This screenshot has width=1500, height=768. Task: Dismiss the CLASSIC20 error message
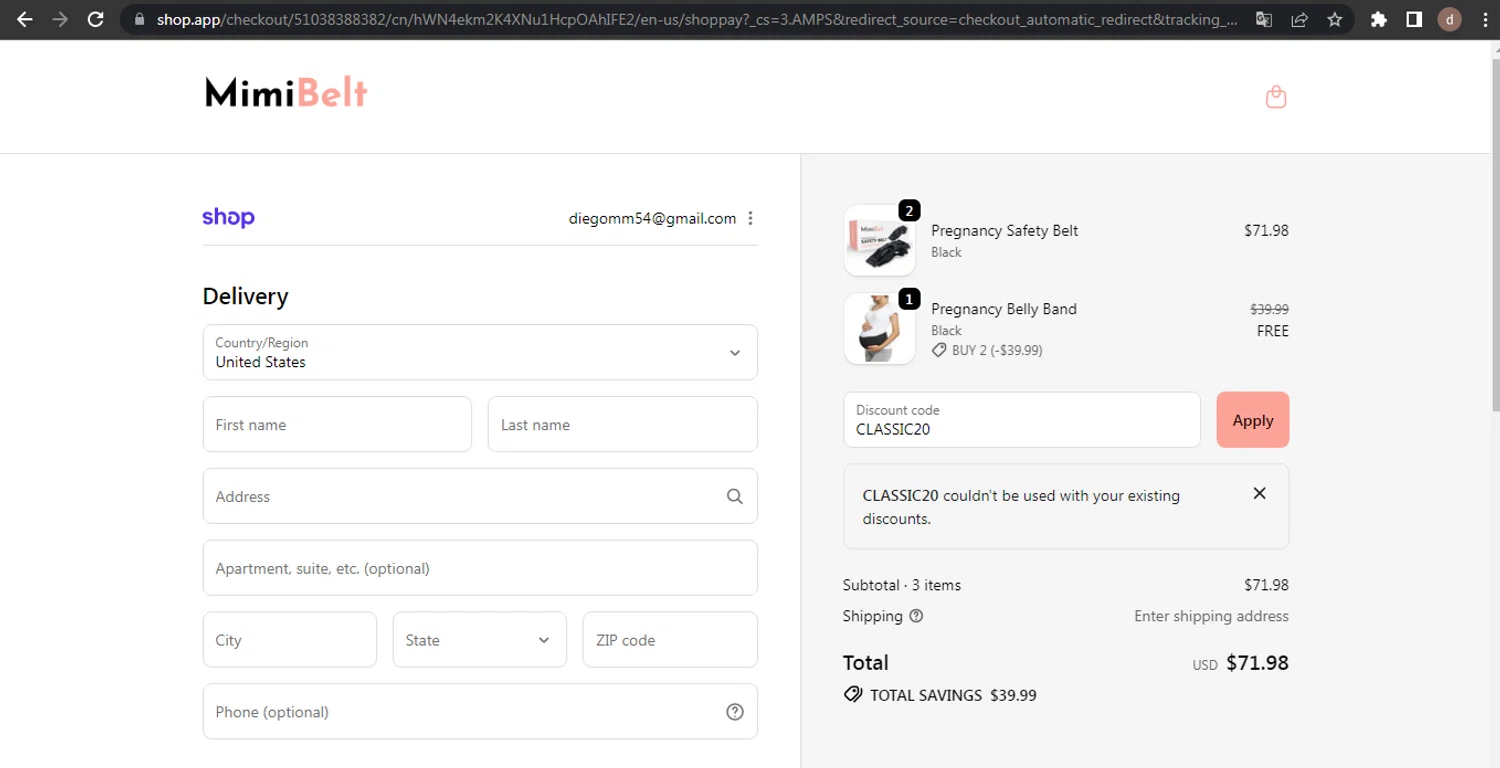click(1260, 493)
